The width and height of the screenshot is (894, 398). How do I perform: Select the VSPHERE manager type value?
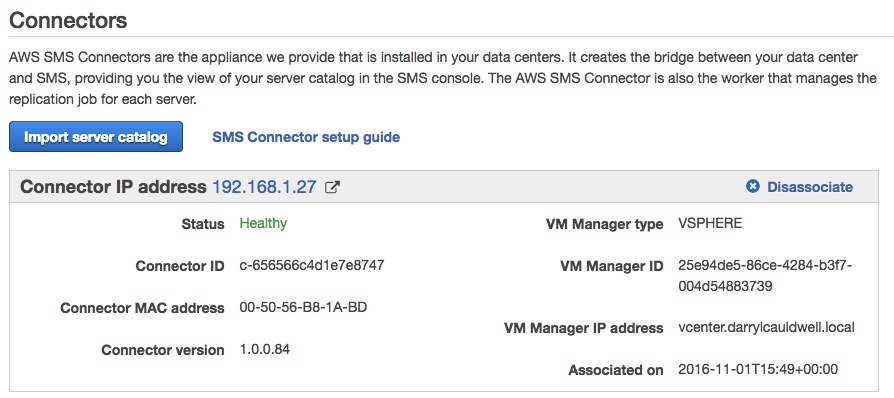710,223
